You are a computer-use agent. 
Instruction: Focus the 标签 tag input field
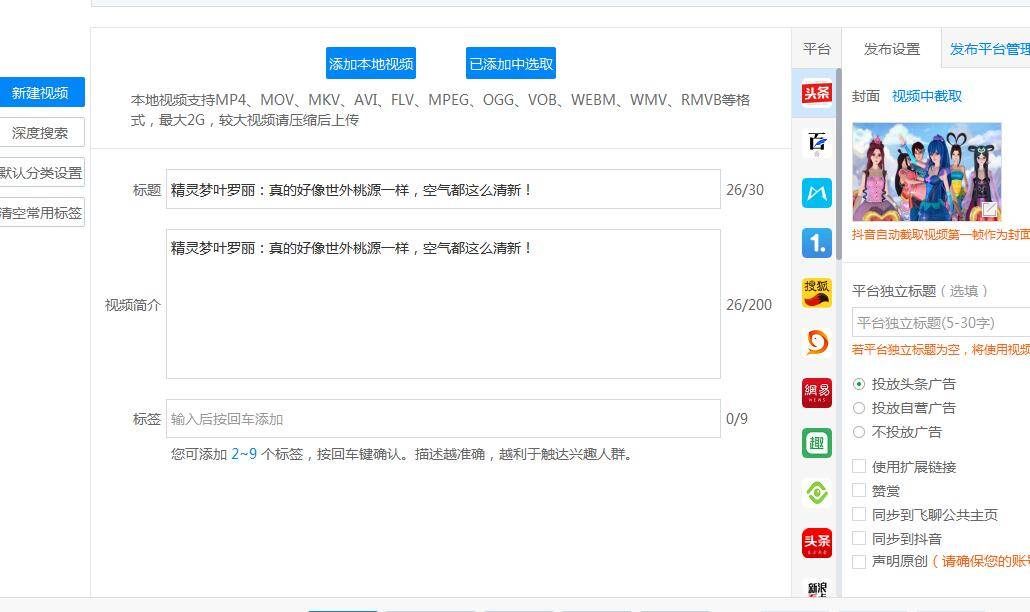coord(443,419)
